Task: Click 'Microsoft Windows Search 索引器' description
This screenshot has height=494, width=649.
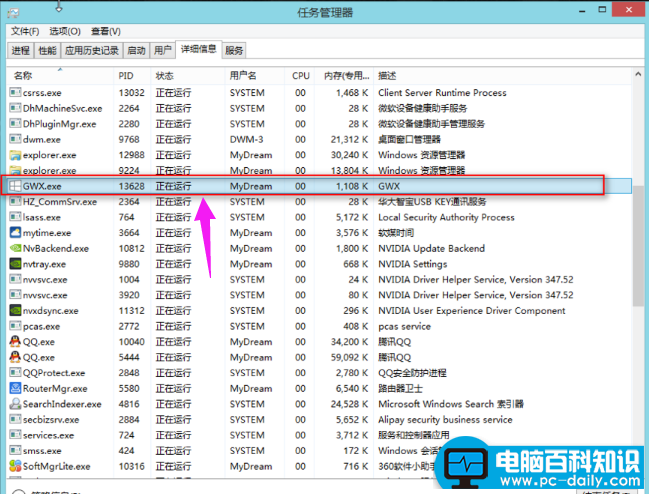Action: pyautogui.click(x=451, y=404)
